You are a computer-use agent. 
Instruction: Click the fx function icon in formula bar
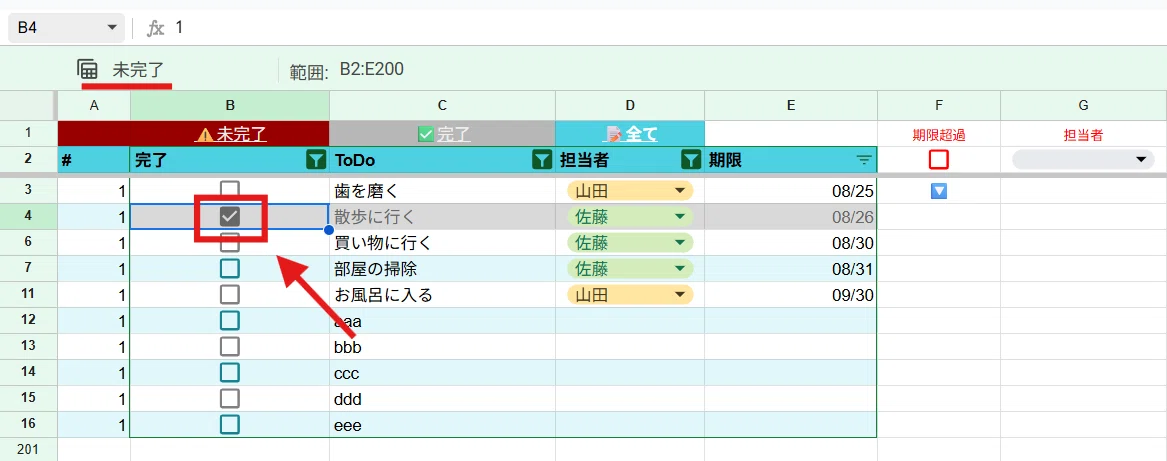click(155, 28)
